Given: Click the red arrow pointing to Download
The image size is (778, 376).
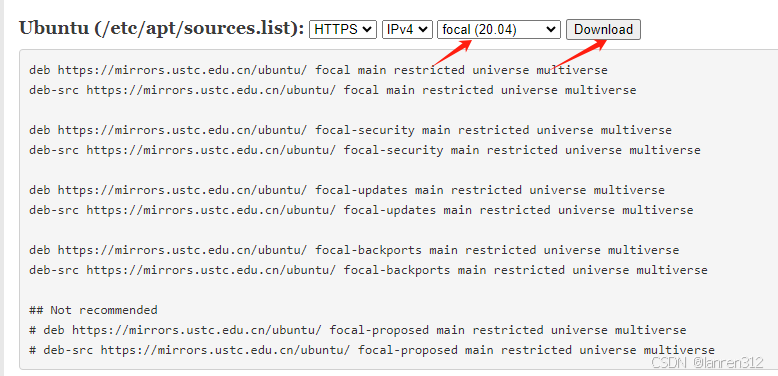Looking at the screenshot, I should [581, 53].
